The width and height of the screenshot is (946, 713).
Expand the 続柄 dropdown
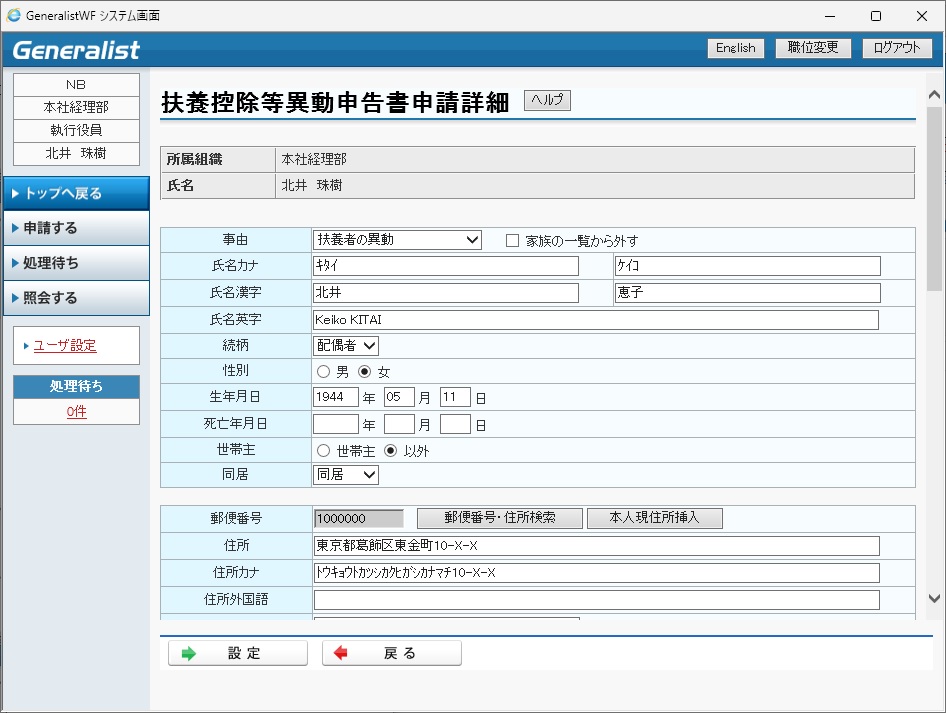click(x=345, y=345)
